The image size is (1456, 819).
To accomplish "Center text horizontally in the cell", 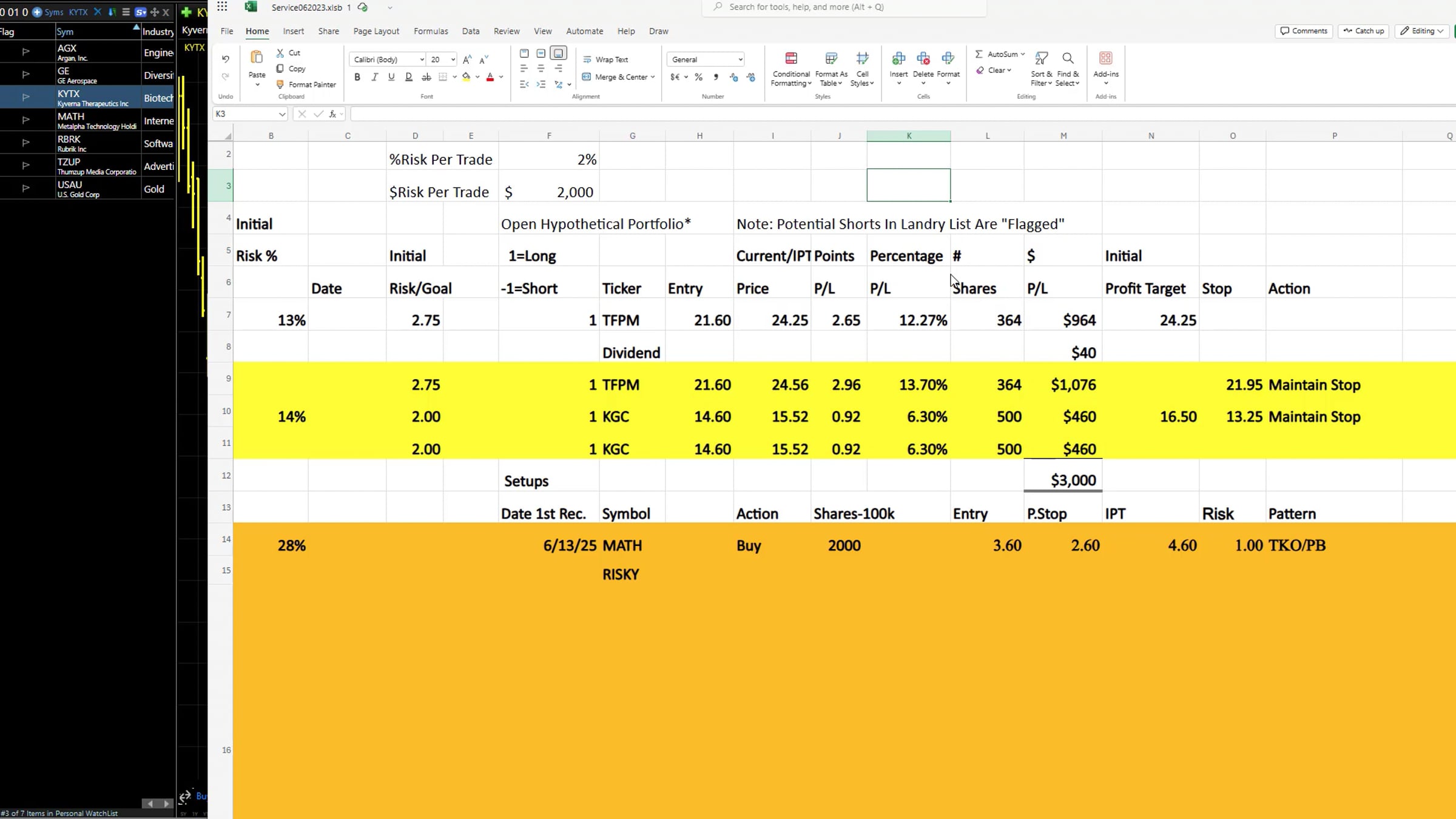I will pos(541,69).
